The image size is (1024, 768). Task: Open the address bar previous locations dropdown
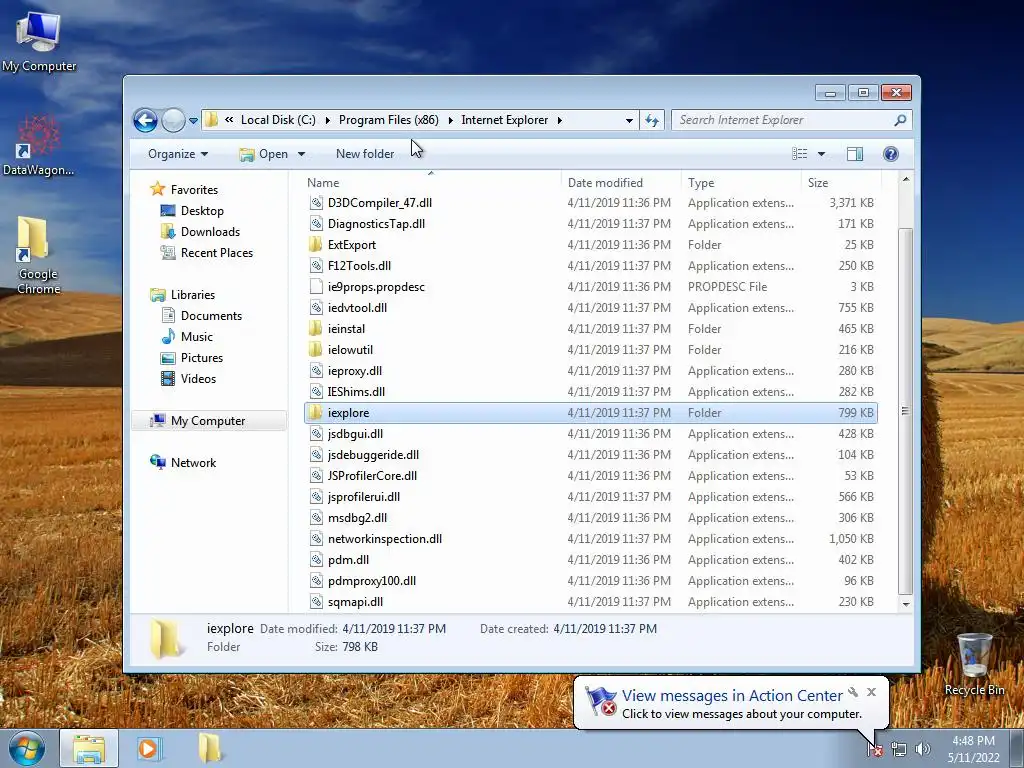tap(629, 120)
